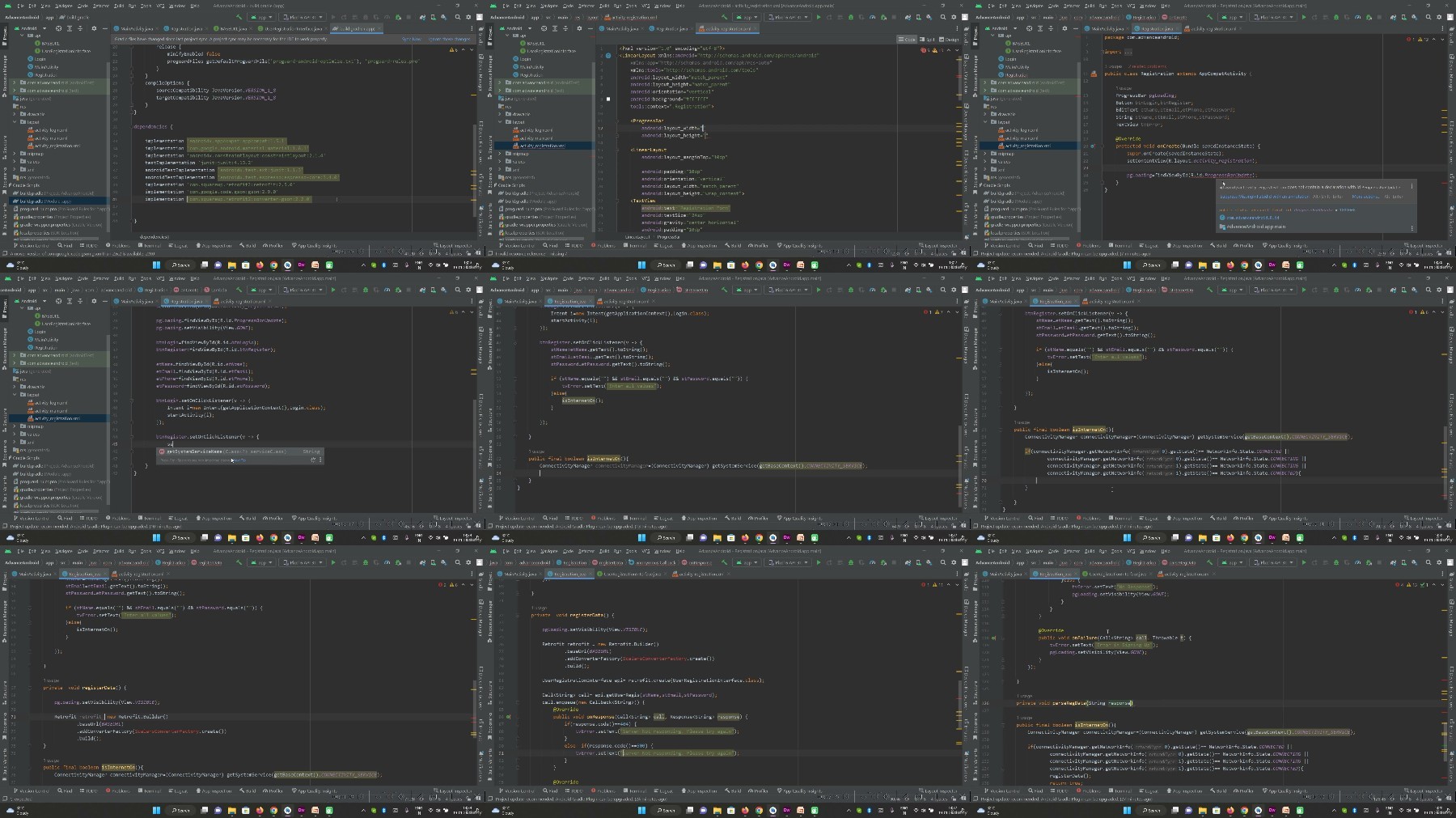The image size is (1456, 818).
Task: Click Collapse All icon in build.gradle project panel
Action: [79, 28]
